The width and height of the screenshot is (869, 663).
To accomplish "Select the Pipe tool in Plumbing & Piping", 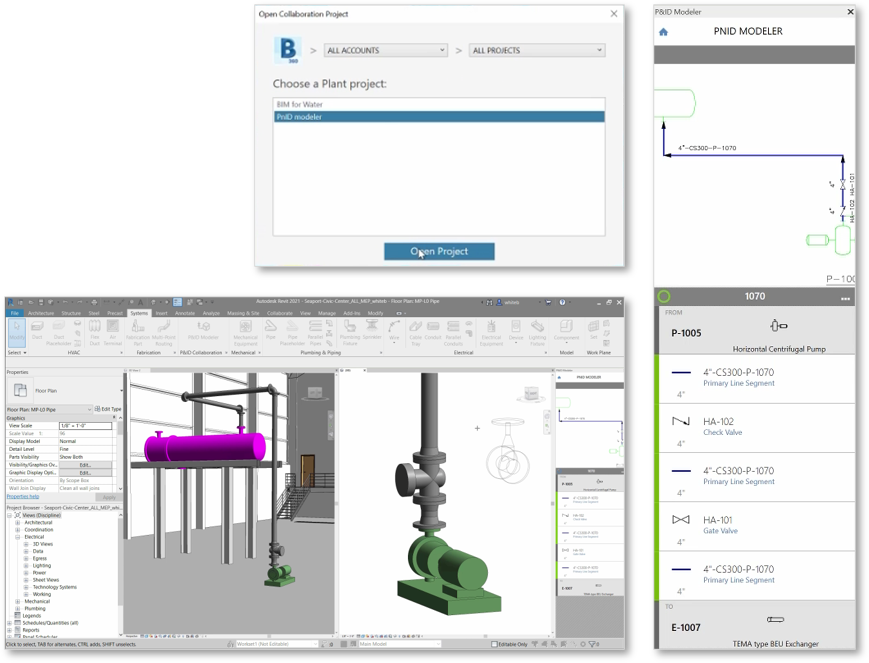I will (x=270, y=330).
